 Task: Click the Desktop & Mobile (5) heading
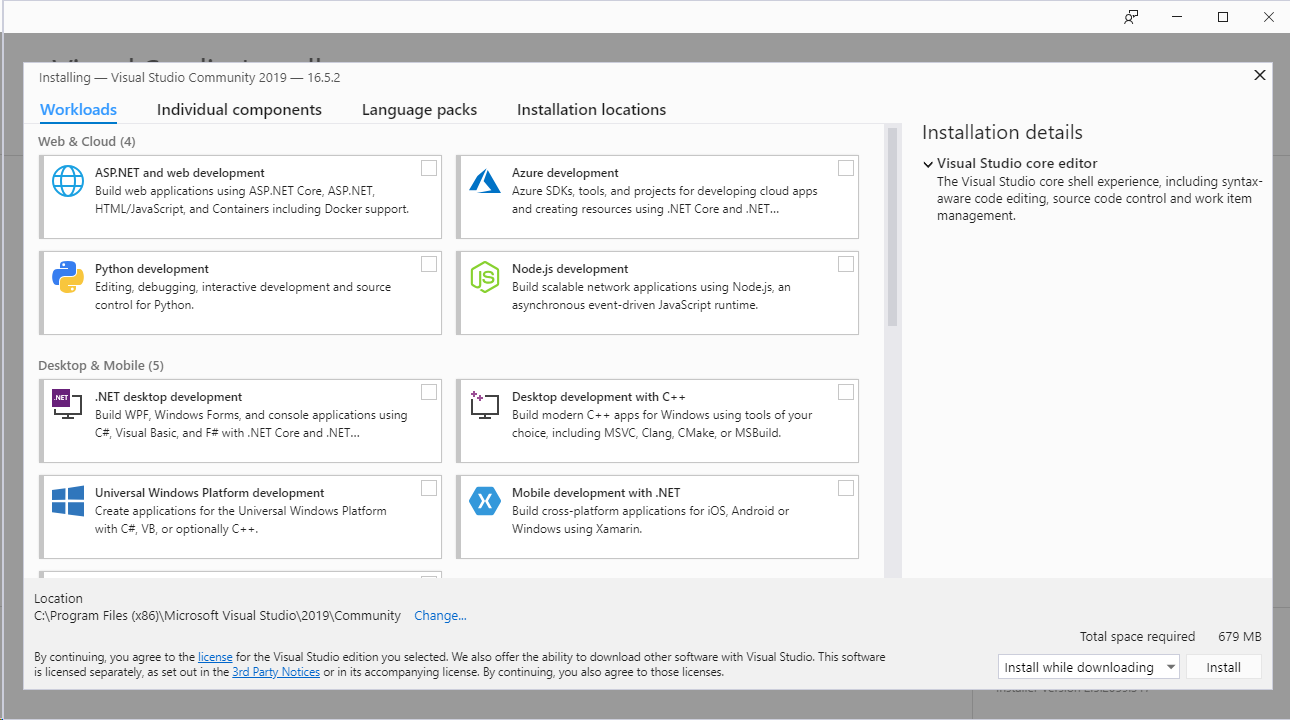(x=101, y=366)
